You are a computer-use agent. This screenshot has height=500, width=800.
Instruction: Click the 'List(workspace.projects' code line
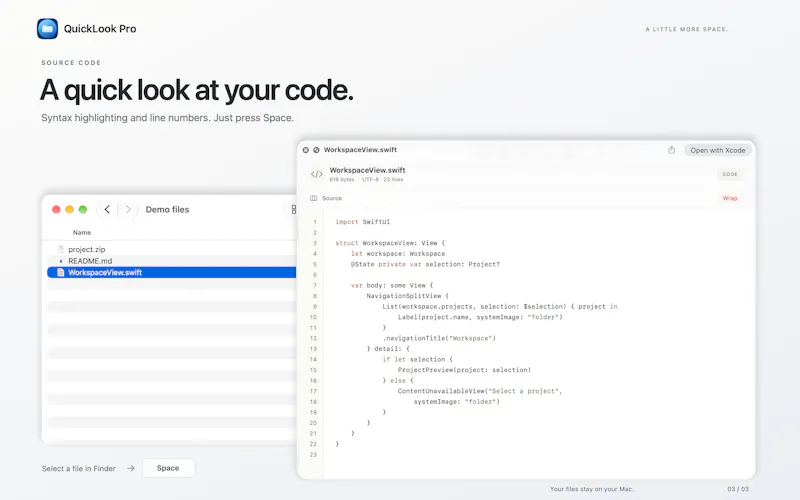point(500,307)
